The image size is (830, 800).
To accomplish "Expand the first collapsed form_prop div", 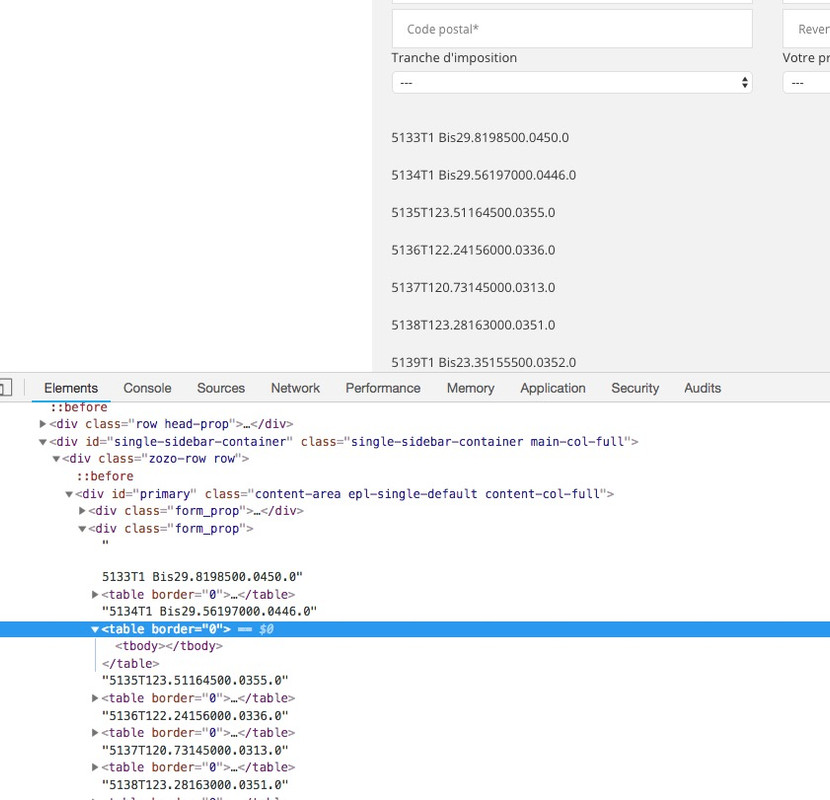I will [x=82, y=511].
